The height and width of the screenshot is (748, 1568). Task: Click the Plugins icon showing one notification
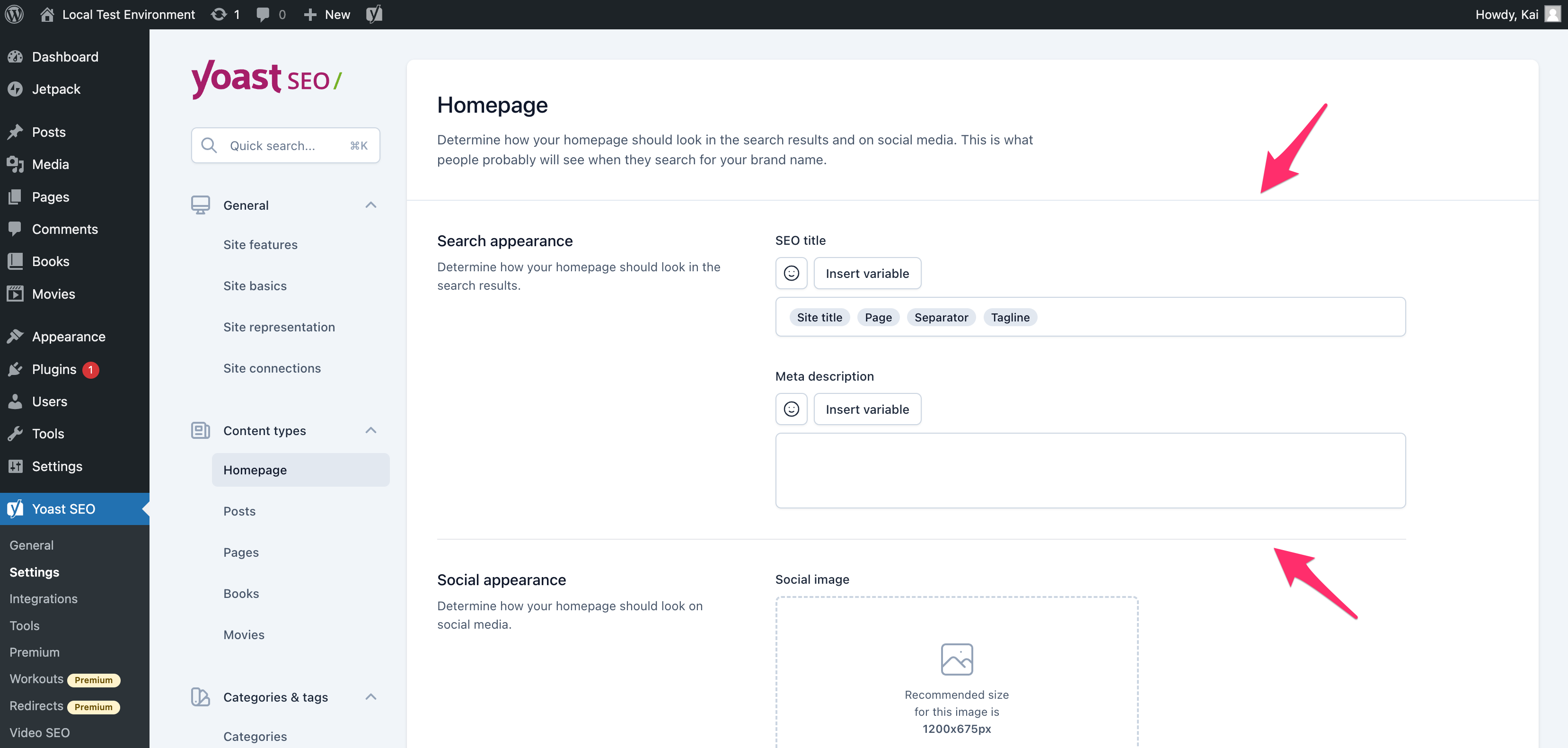pyautogui.click(x=16, y=368)
